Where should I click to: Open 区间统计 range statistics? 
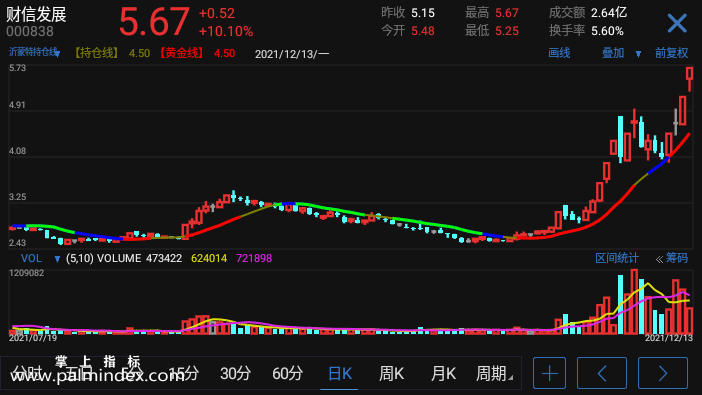616,258
